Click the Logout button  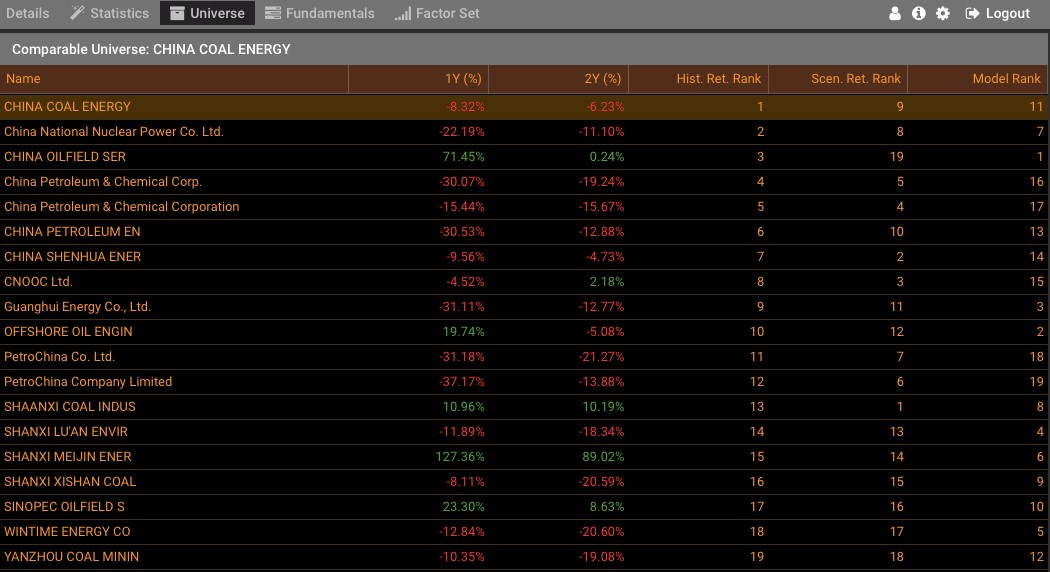coord(998,13)
